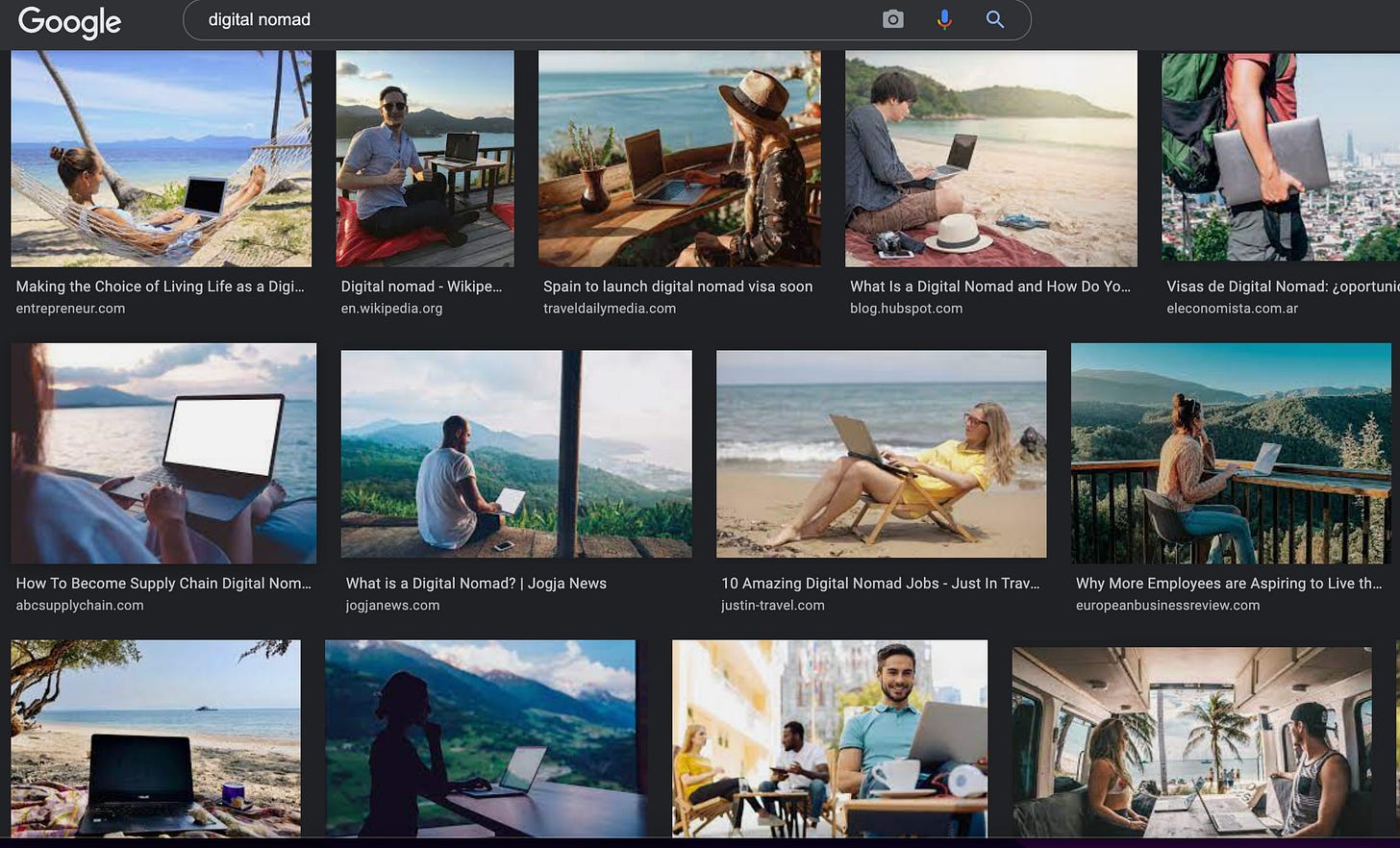This screenshot has width=1400, height=848.
Task: Click 'What is a Digital Nomad? | Jogja News'
Action: click(x=476, y=584)
